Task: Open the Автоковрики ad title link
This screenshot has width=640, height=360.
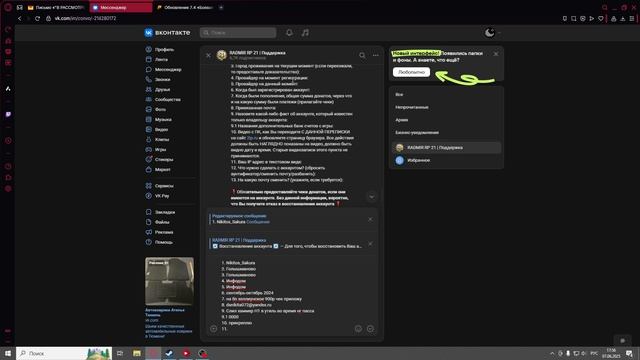Action: pos(165,312)
